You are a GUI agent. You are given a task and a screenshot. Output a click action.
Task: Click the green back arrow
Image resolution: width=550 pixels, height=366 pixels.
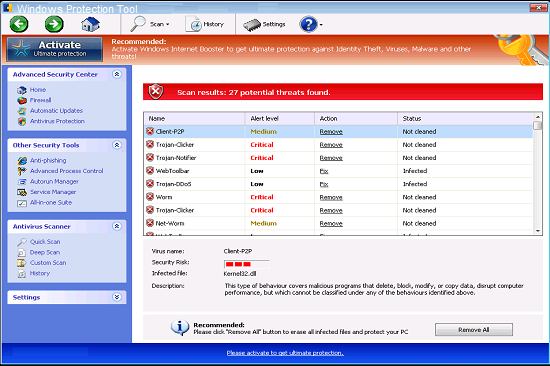(x=19, y=24)
